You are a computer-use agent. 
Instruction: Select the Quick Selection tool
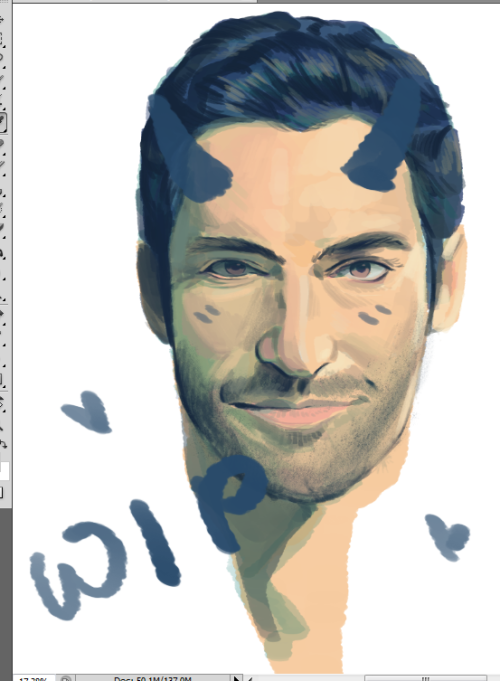point(2,79)
